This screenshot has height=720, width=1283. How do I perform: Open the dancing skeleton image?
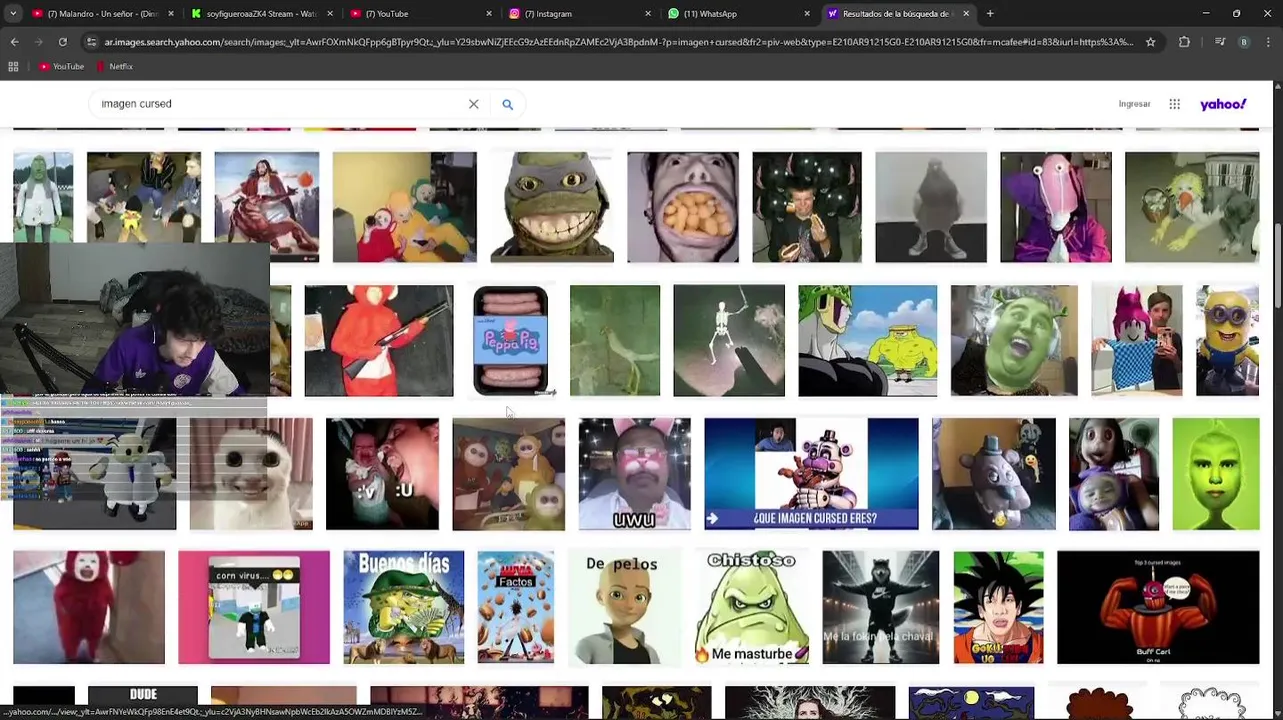(x=729, y=341)
